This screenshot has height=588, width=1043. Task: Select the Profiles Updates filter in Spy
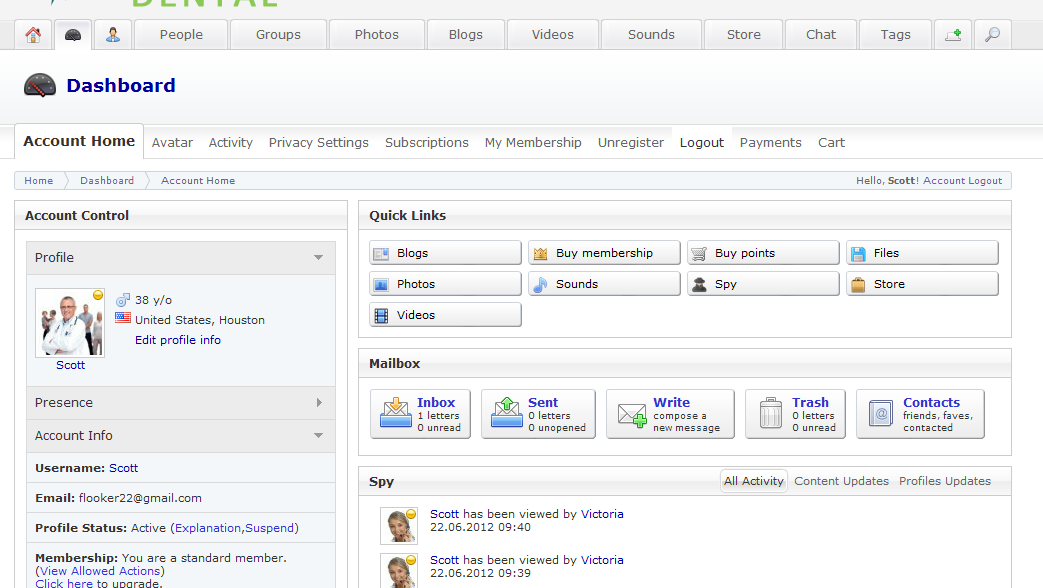point(944,481)
